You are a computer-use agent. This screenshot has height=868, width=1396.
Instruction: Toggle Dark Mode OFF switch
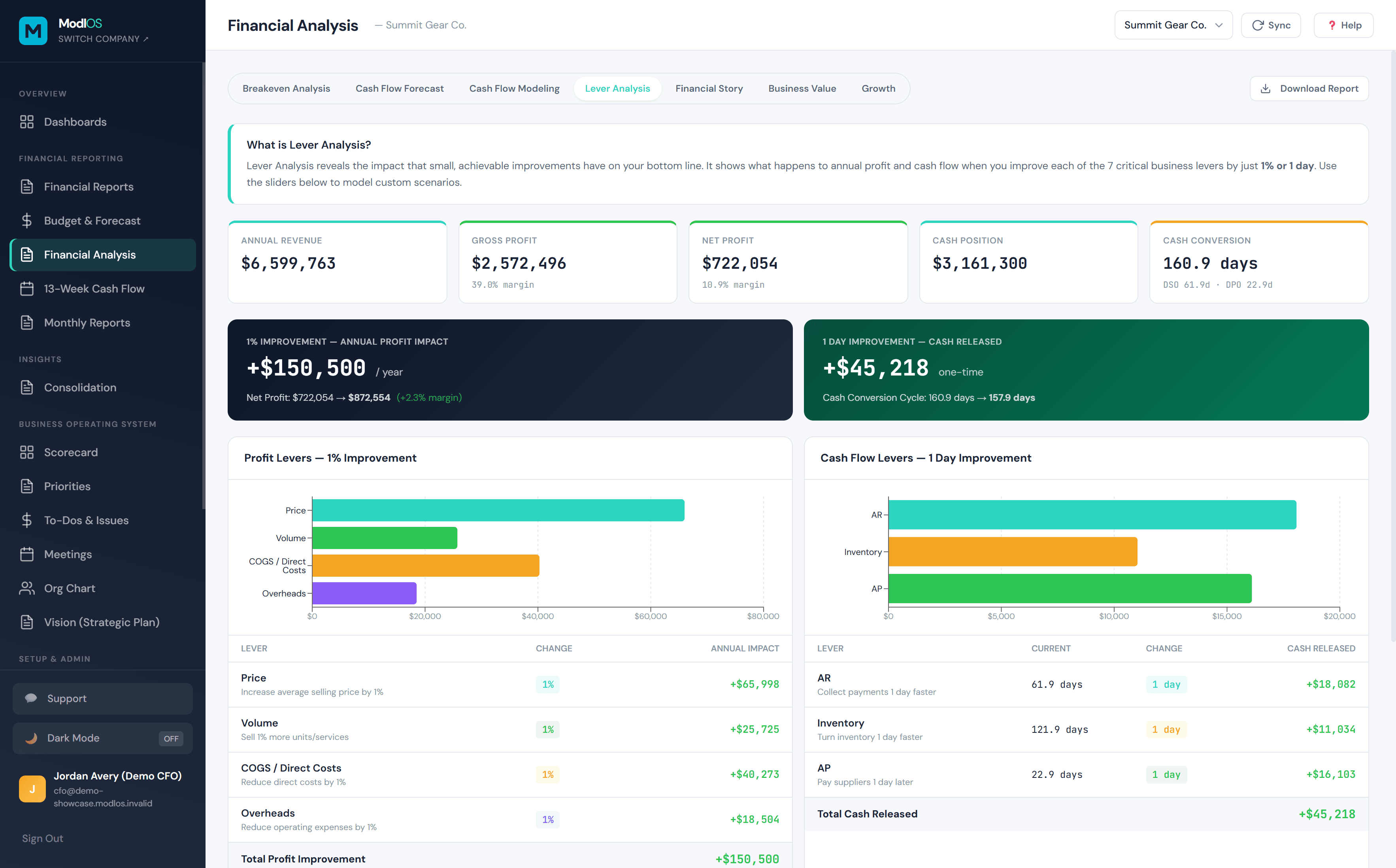coord(171,739)
